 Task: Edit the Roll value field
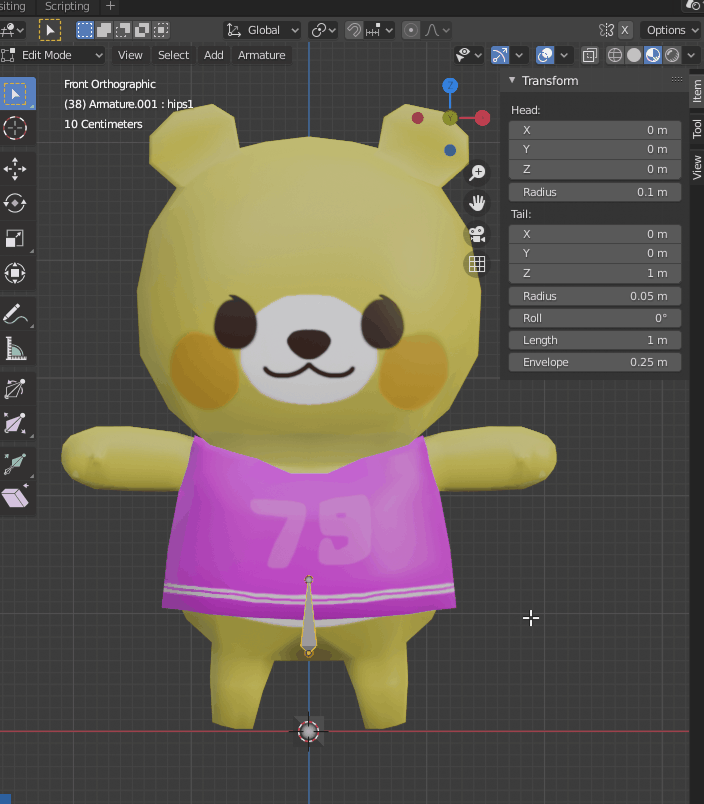click(x=595, y=318)
